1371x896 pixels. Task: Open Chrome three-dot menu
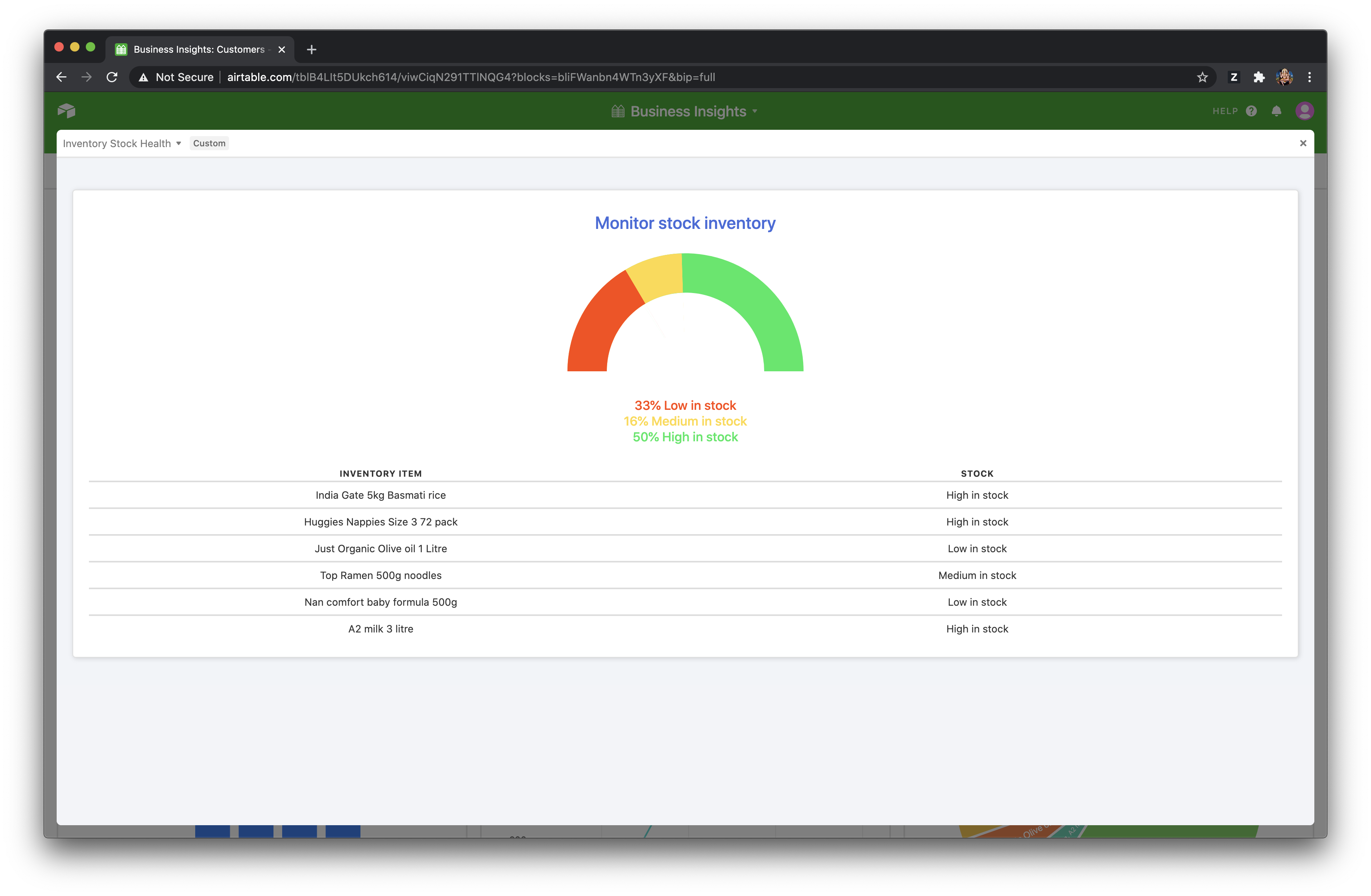[1309, 77]
